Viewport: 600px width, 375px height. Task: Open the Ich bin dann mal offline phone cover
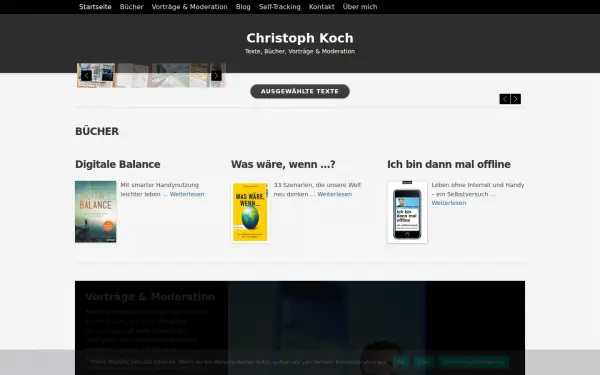(x=407, y=212)
